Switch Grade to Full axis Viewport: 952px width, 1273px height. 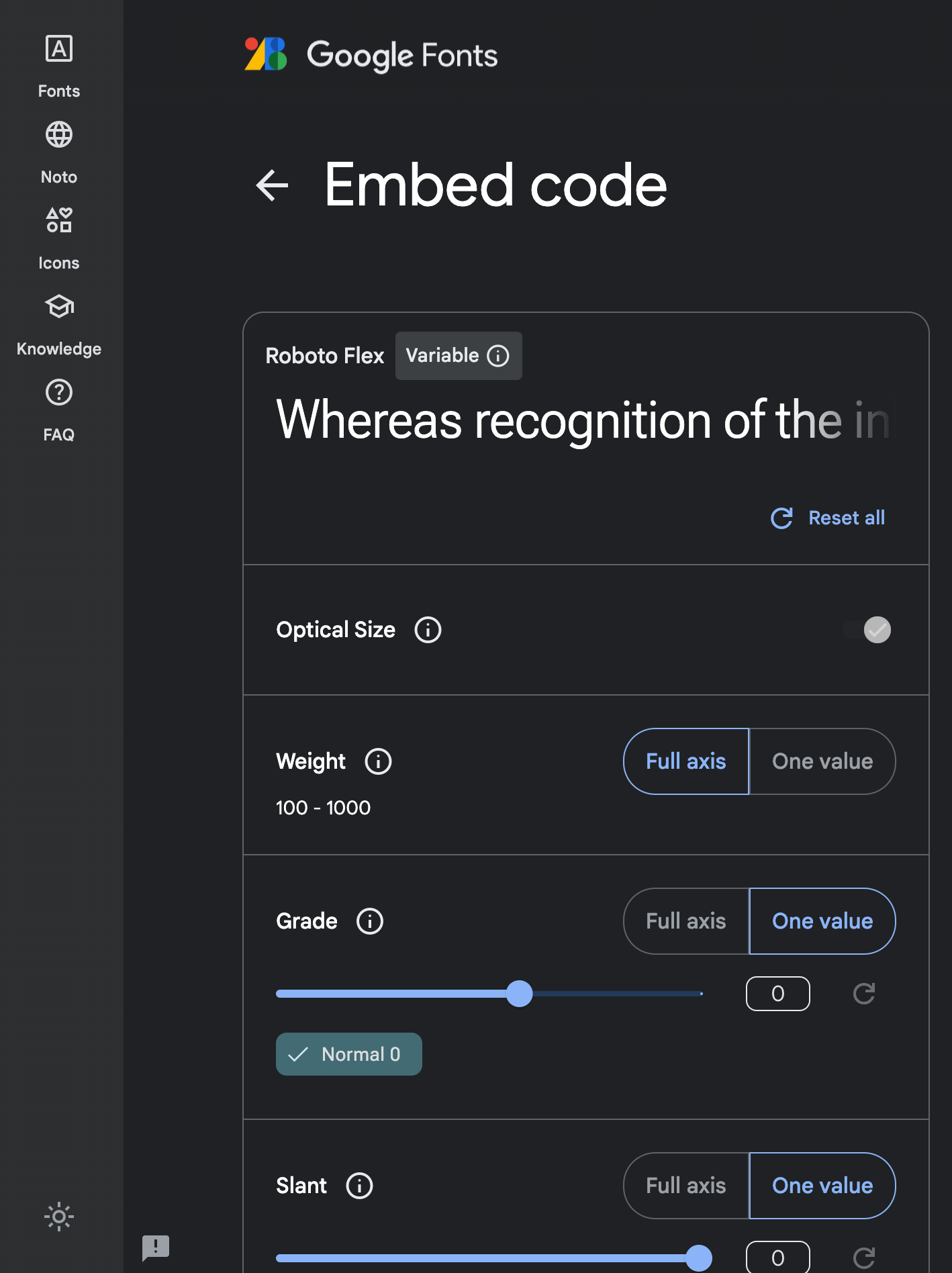685,921
